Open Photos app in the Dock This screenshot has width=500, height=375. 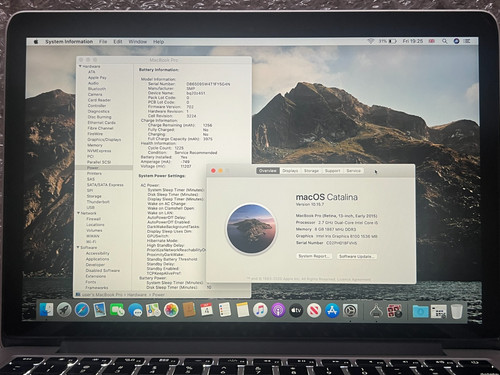pos(171,310)
